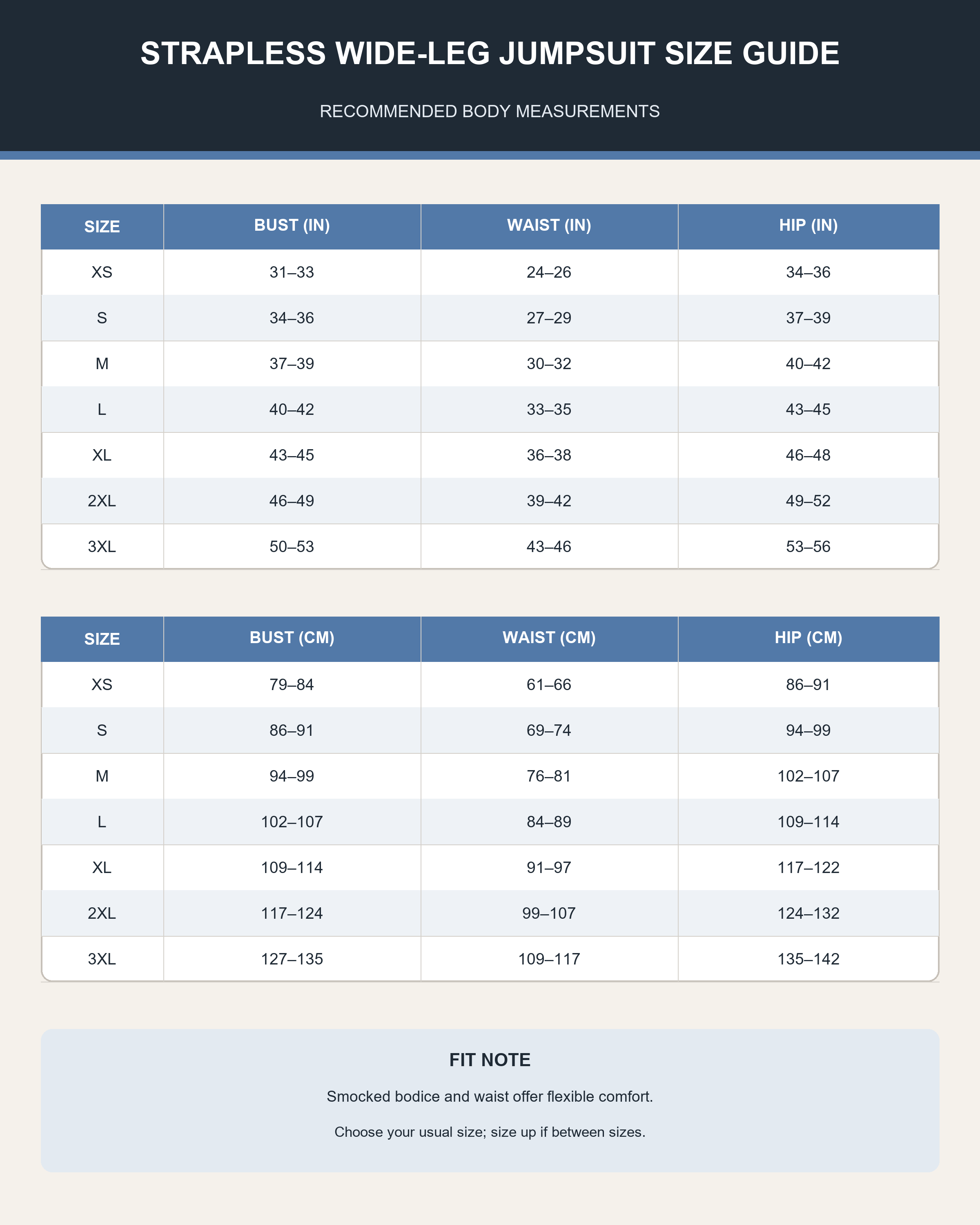
Task: Click the FIT NOTE heading
Action: [x=490, y=1060]
